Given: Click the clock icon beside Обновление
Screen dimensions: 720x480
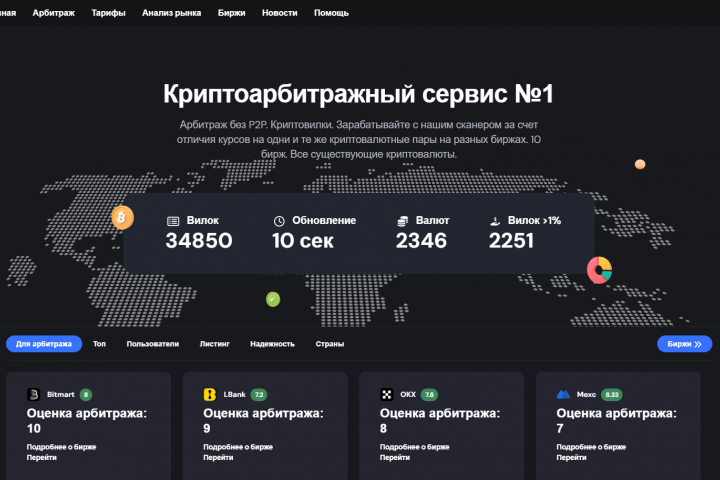Looking at the screenshot, I should pyautogui.click(x=279, y=221).
